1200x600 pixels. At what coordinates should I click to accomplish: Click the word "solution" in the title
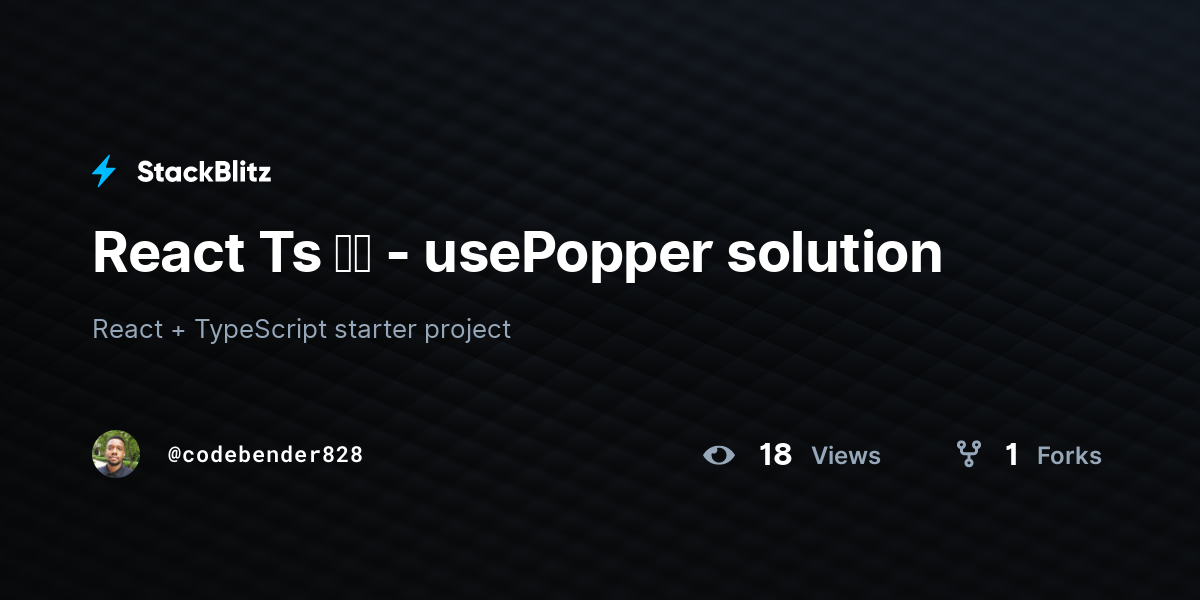tap(835, 252)
